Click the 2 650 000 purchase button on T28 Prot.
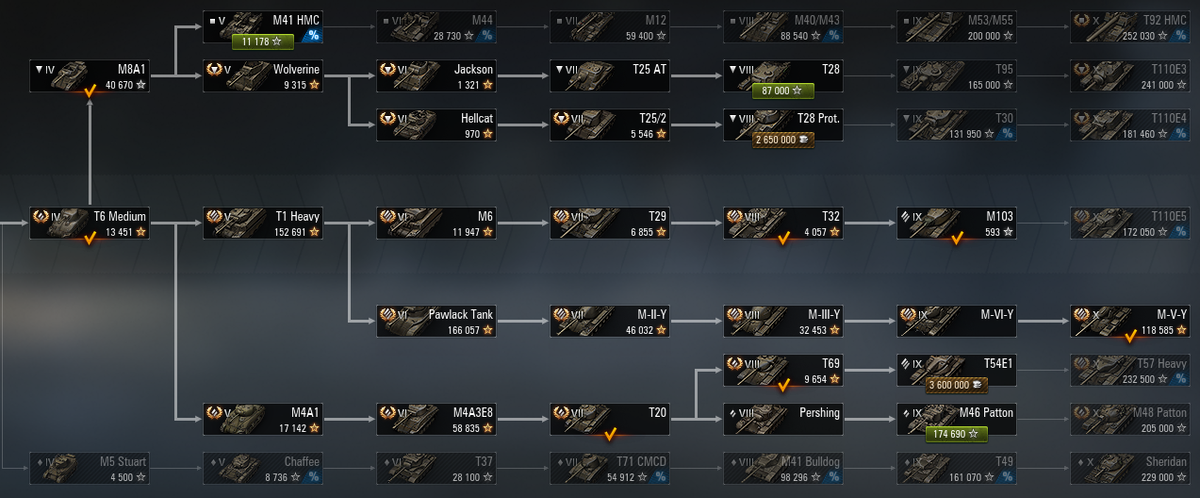This screenshot has width=1200, height=498. point(782,141)
